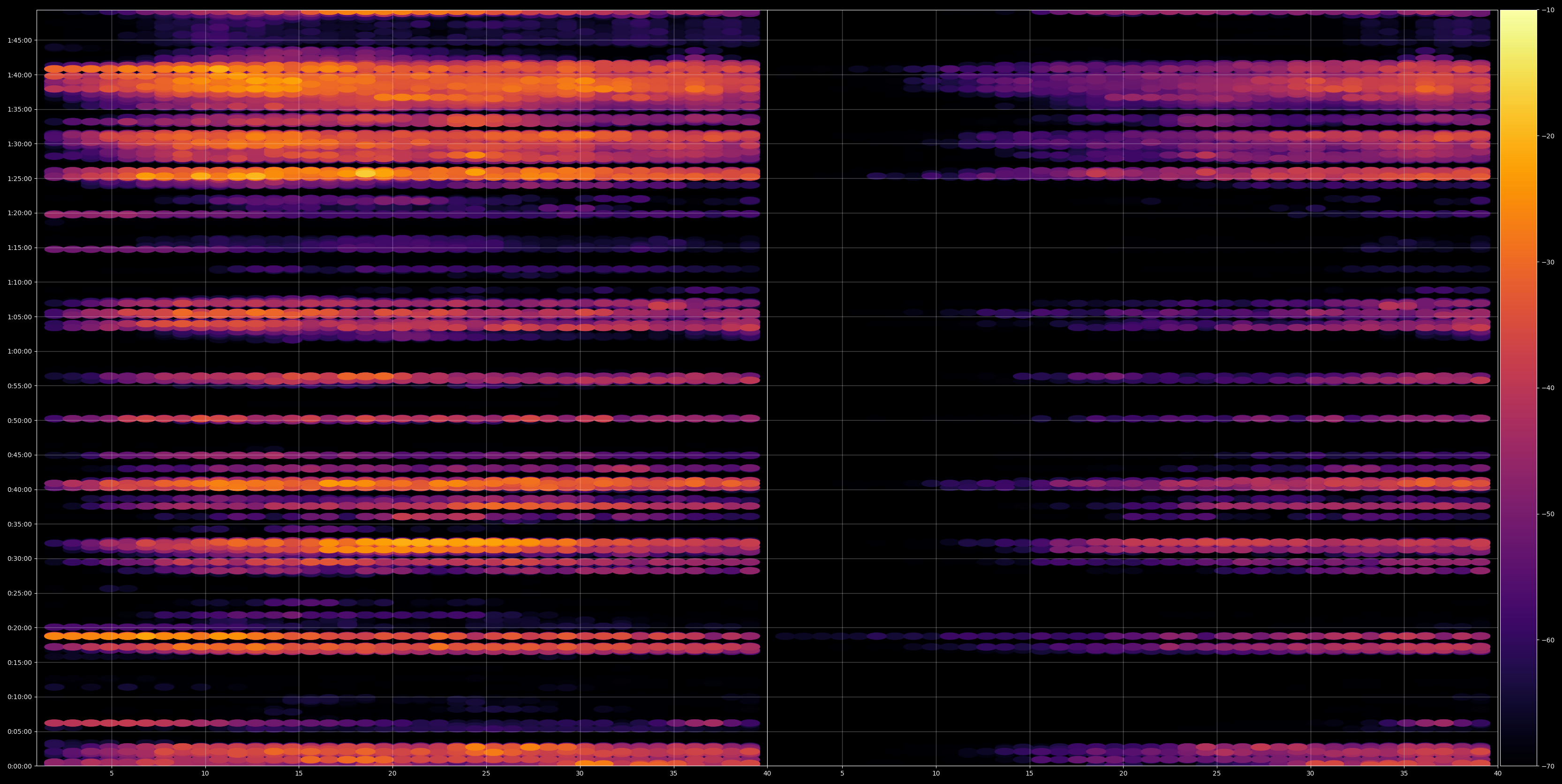The width and height of the screenshot is (1562, 784).
Task: Select the 1:40:00 y-axis tick label
Action: [19, 75]
